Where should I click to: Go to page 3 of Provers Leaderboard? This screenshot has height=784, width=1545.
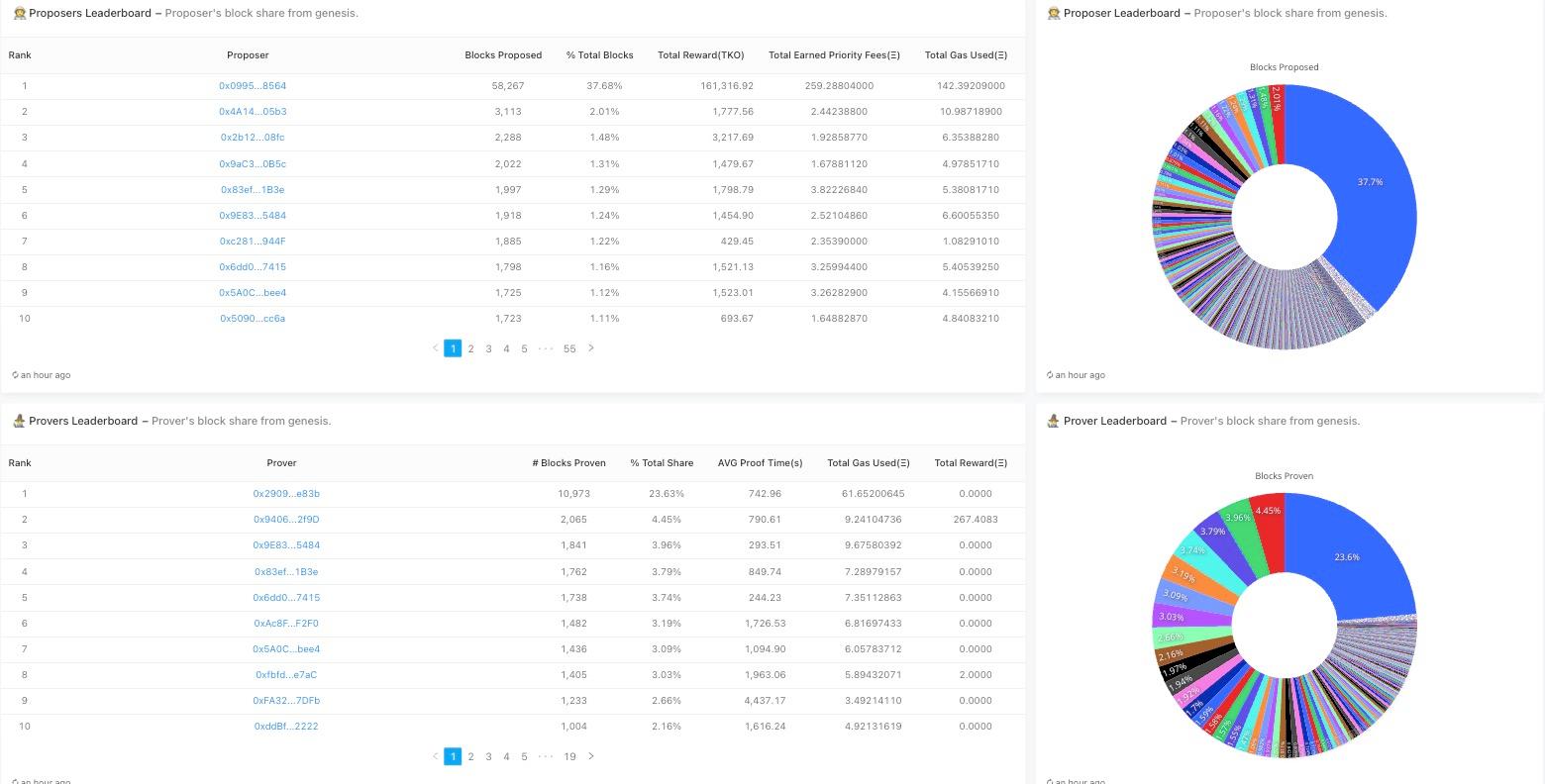tap(488, 756)
